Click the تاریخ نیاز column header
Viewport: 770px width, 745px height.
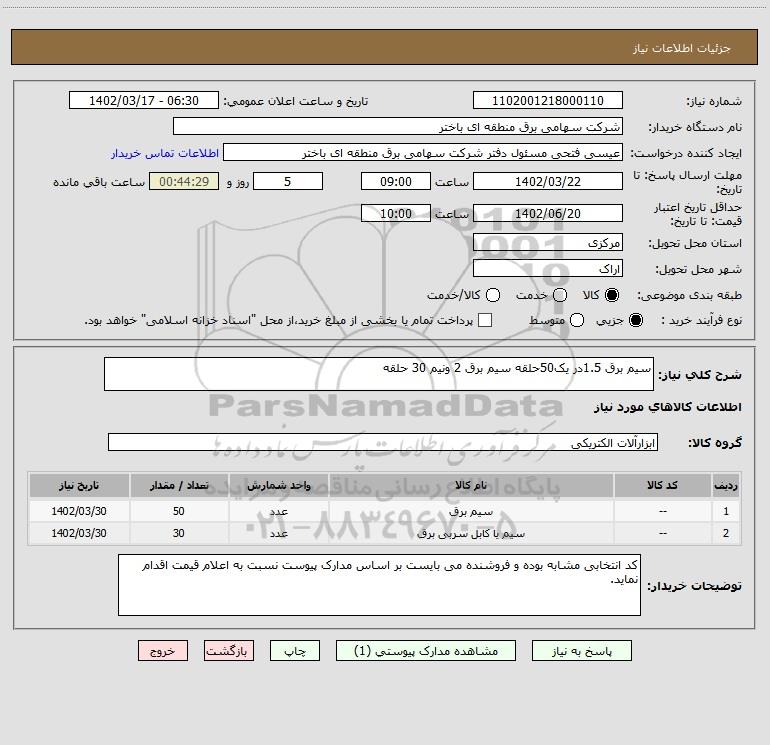(79, 485)
